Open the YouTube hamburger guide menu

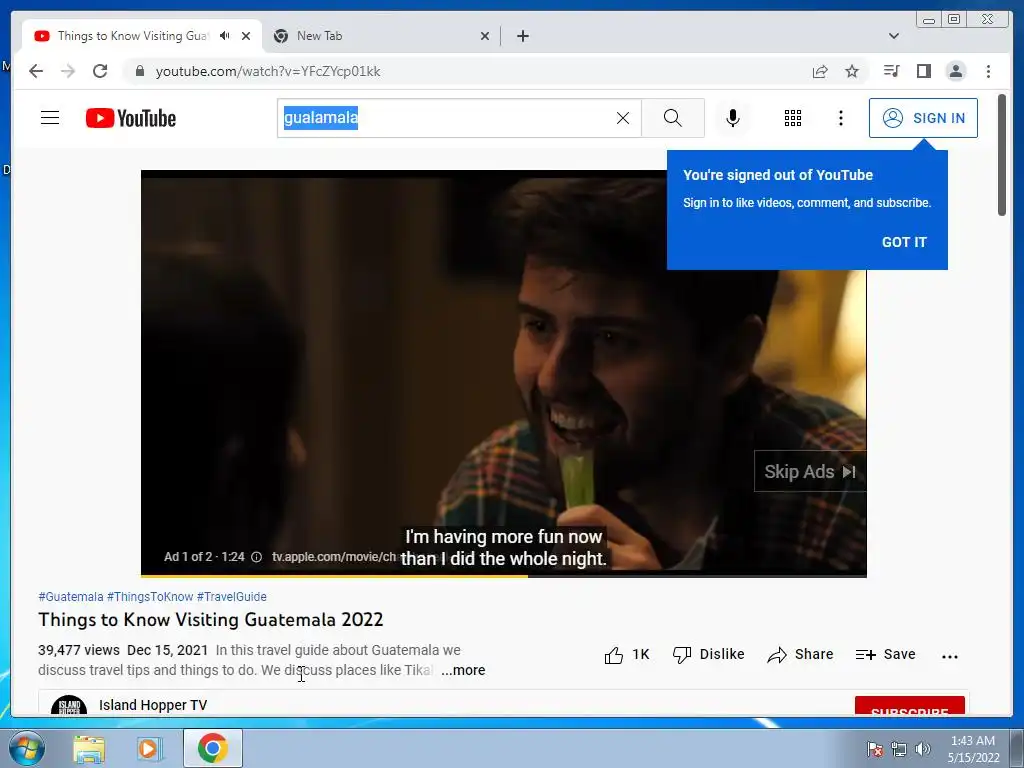point(50,118)
